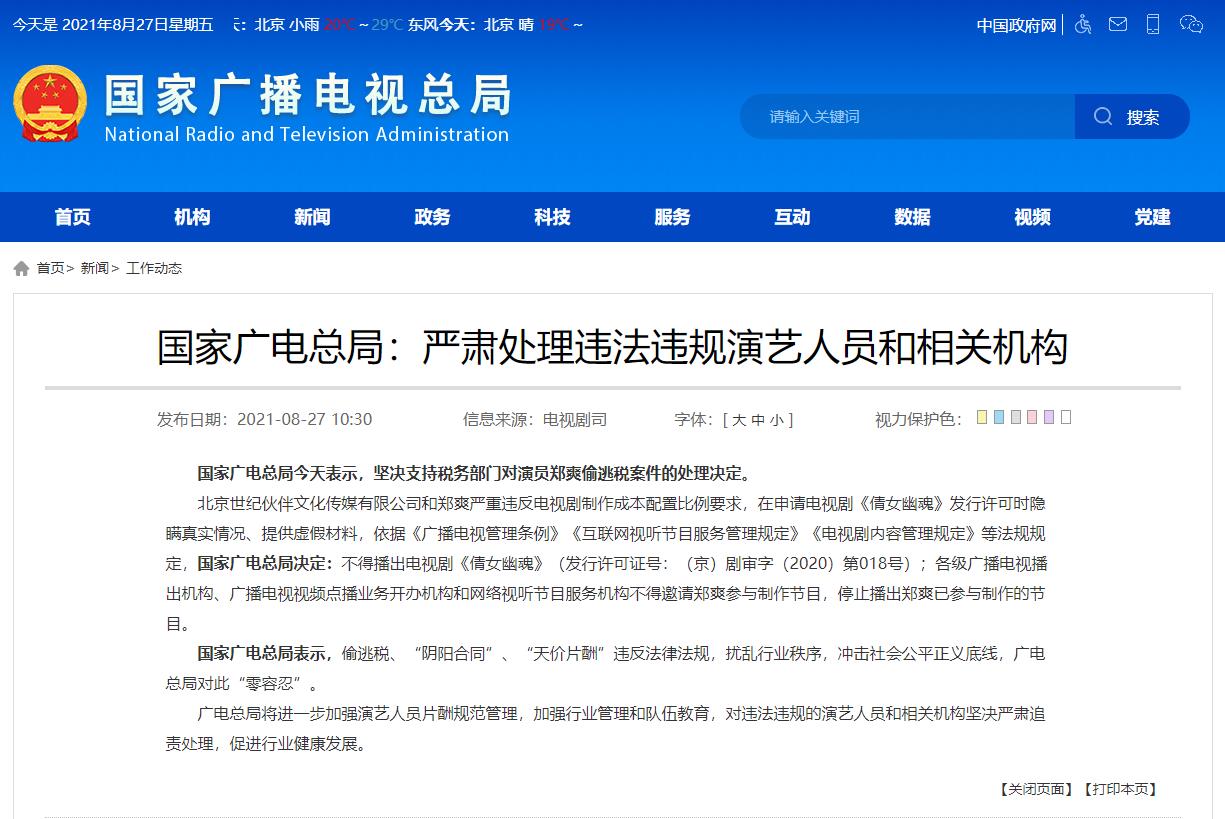Open the 服务 navigation menu item
Viewport: 1225px width, 819px height.
tap(672, 217)
